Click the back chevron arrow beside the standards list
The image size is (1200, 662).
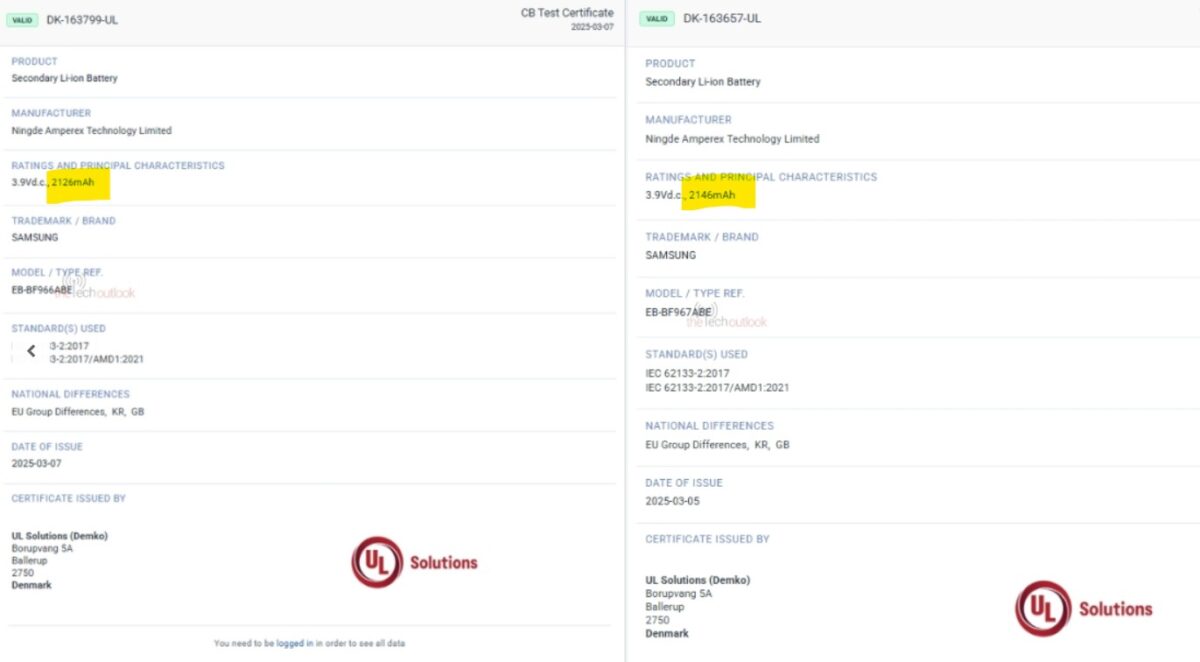[31, 351]
